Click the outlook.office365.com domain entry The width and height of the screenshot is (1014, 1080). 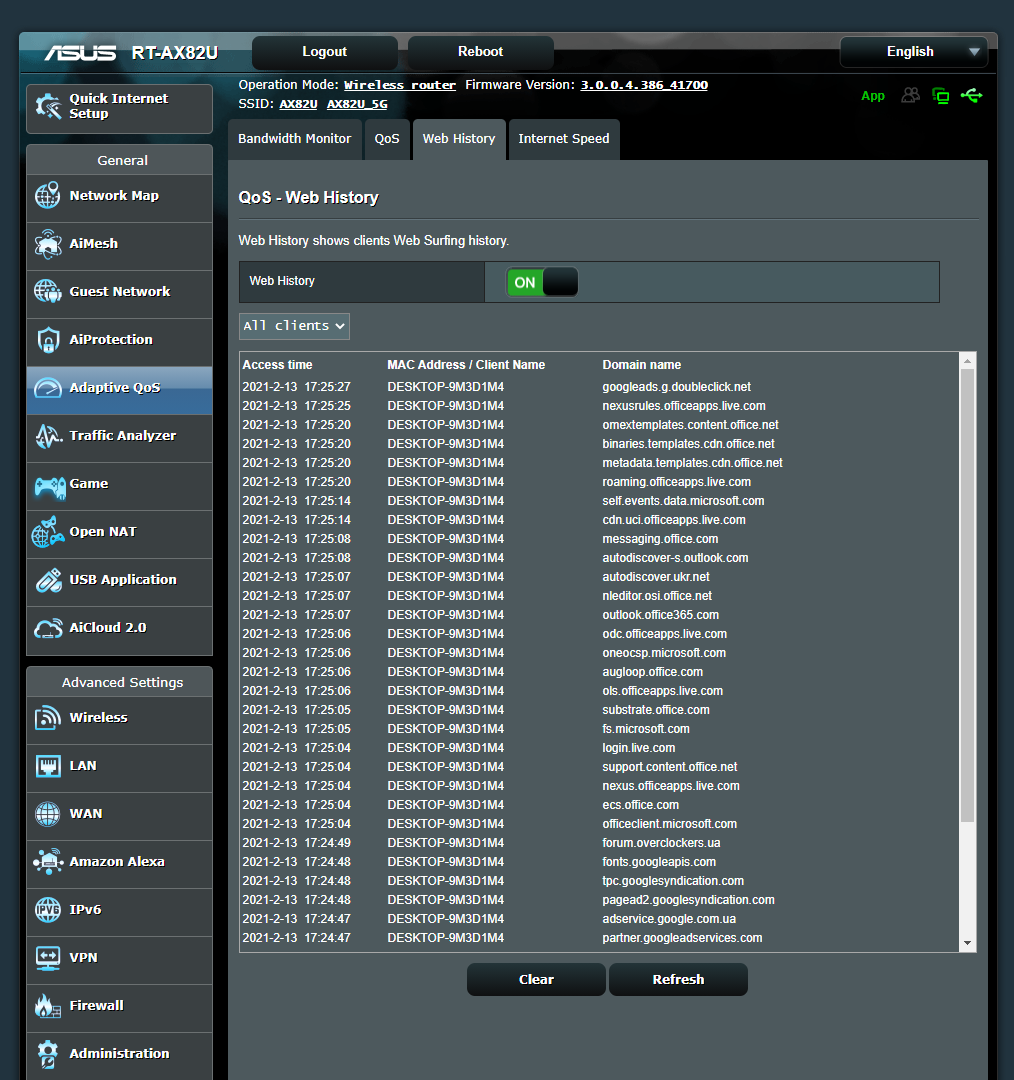coord(661,615)
